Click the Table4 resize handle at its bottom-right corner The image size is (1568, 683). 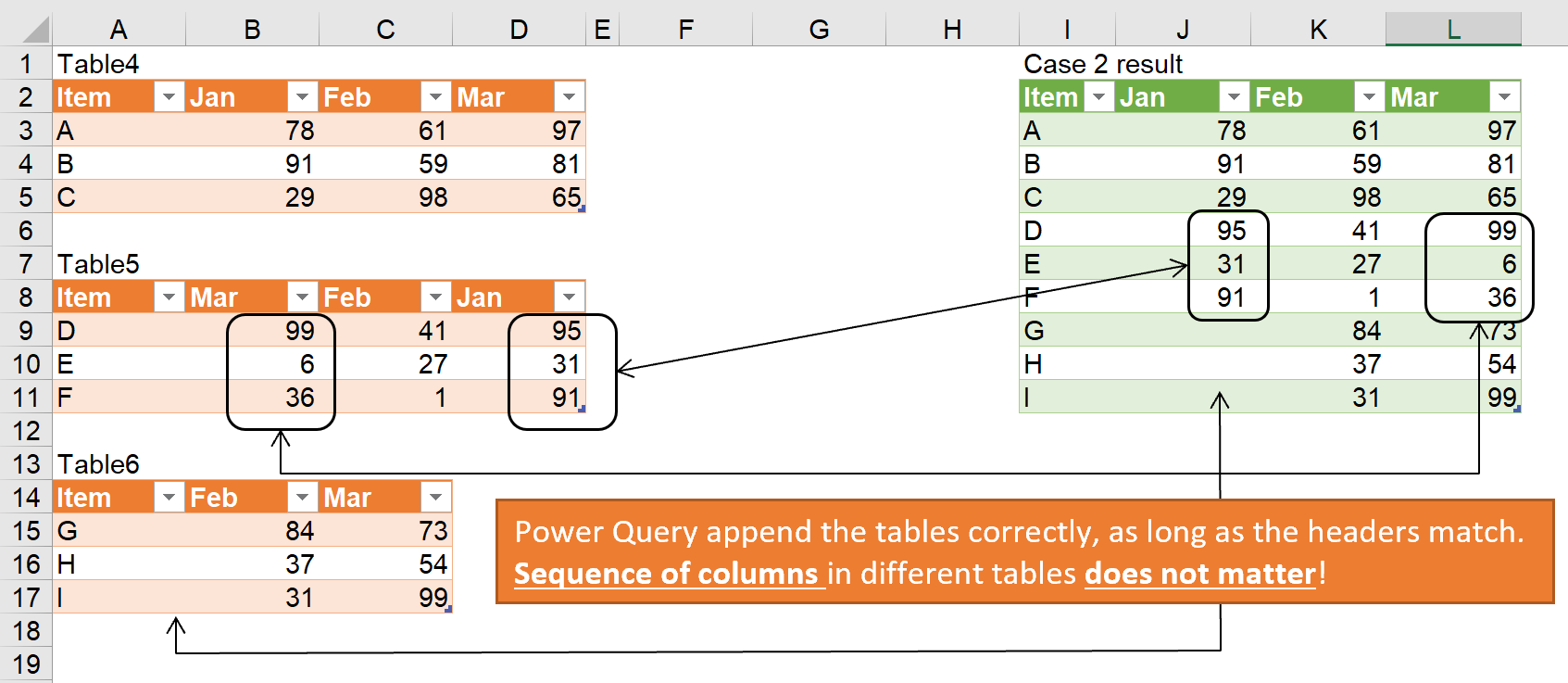[x=582, y=209]
